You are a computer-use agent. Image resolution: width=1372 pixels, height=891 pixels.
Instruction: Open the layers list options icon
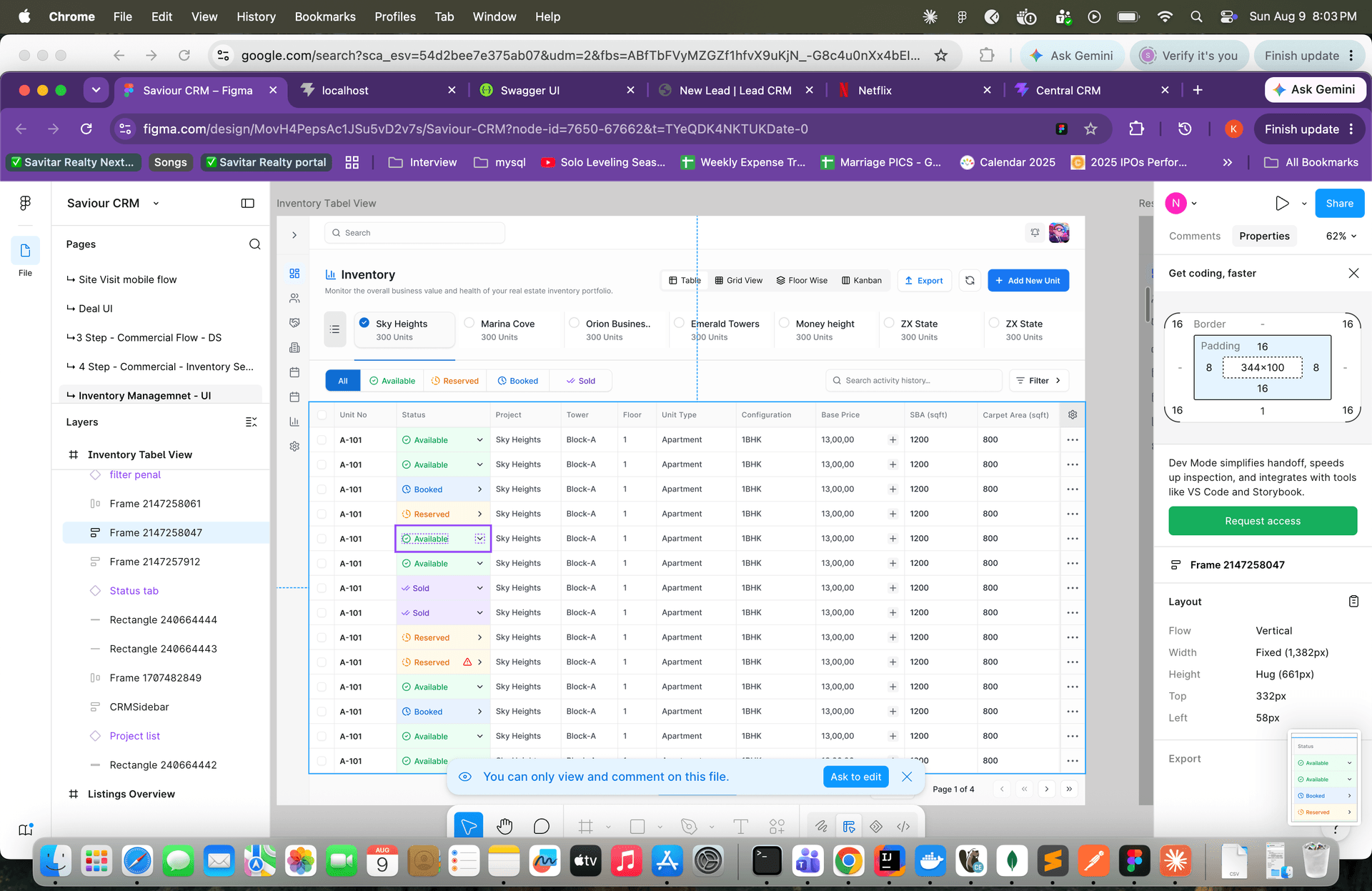(252, 422)
